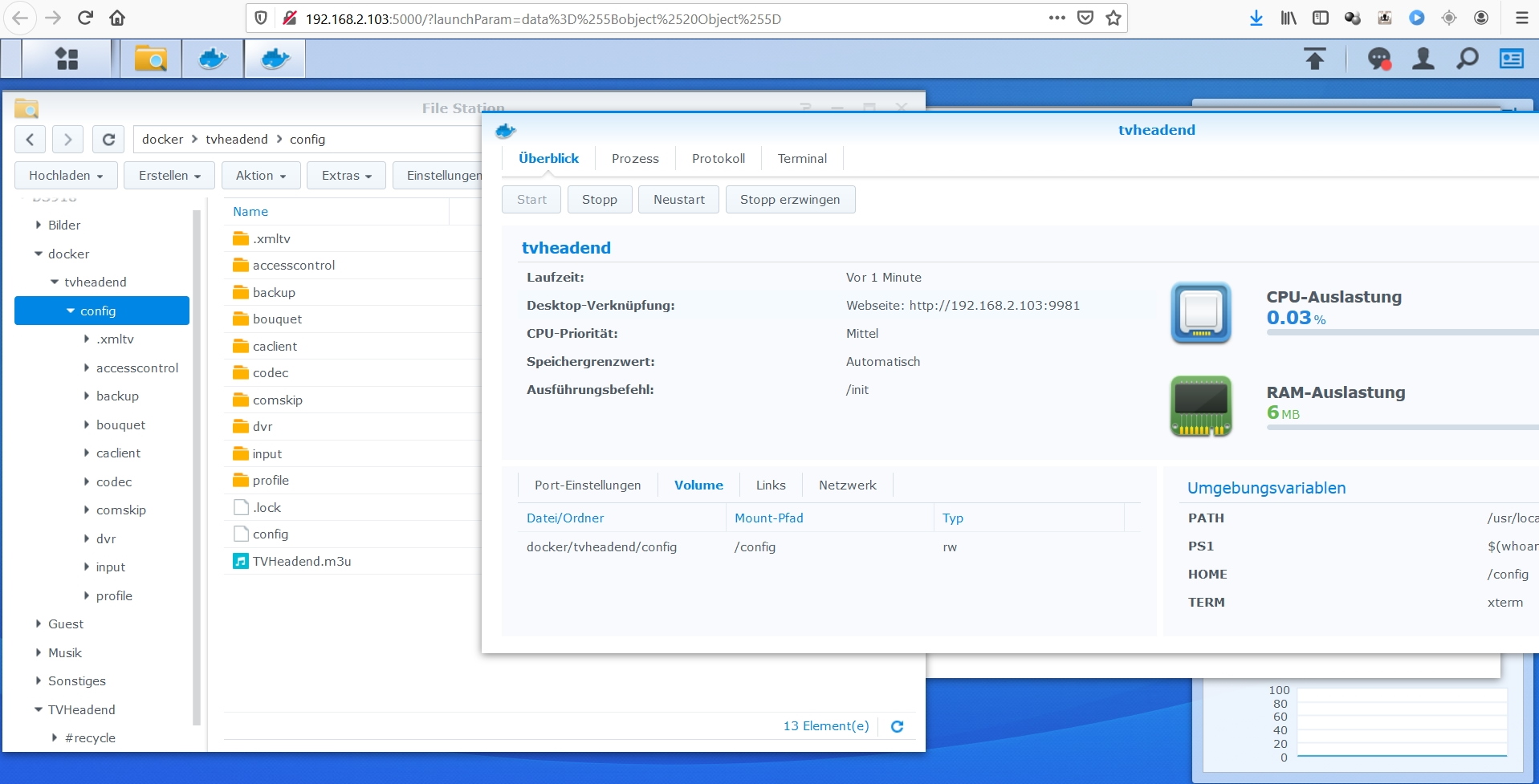Bookmark this page with the star icon
Image resolution: width=1539 pixels, height=784 pixels.
(x=1114, y=18)
